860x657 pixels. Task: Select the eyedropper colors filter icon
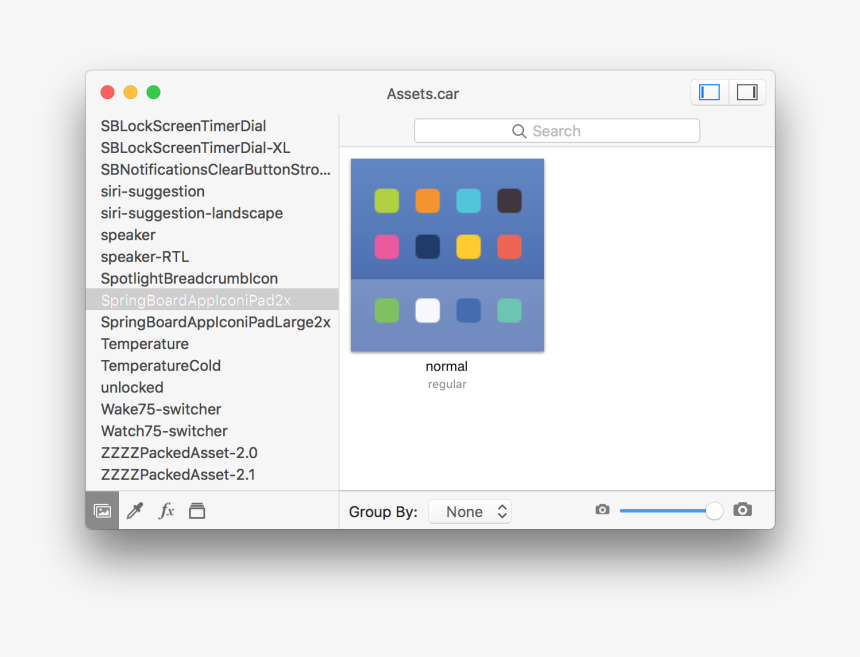coord(135,510)
